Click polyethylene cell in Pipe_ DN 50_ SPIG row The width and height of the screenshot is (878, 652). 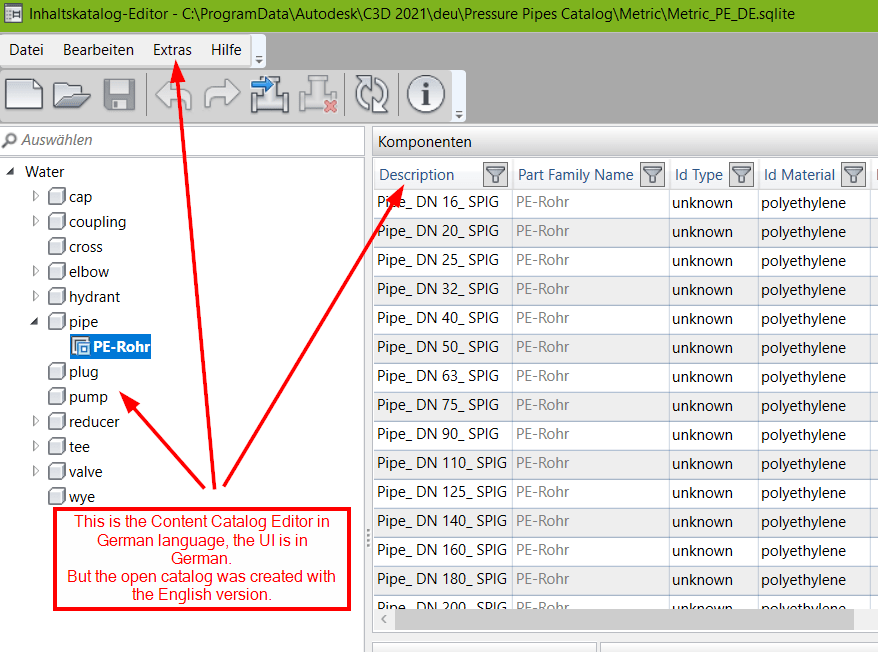tap(803, 348)
